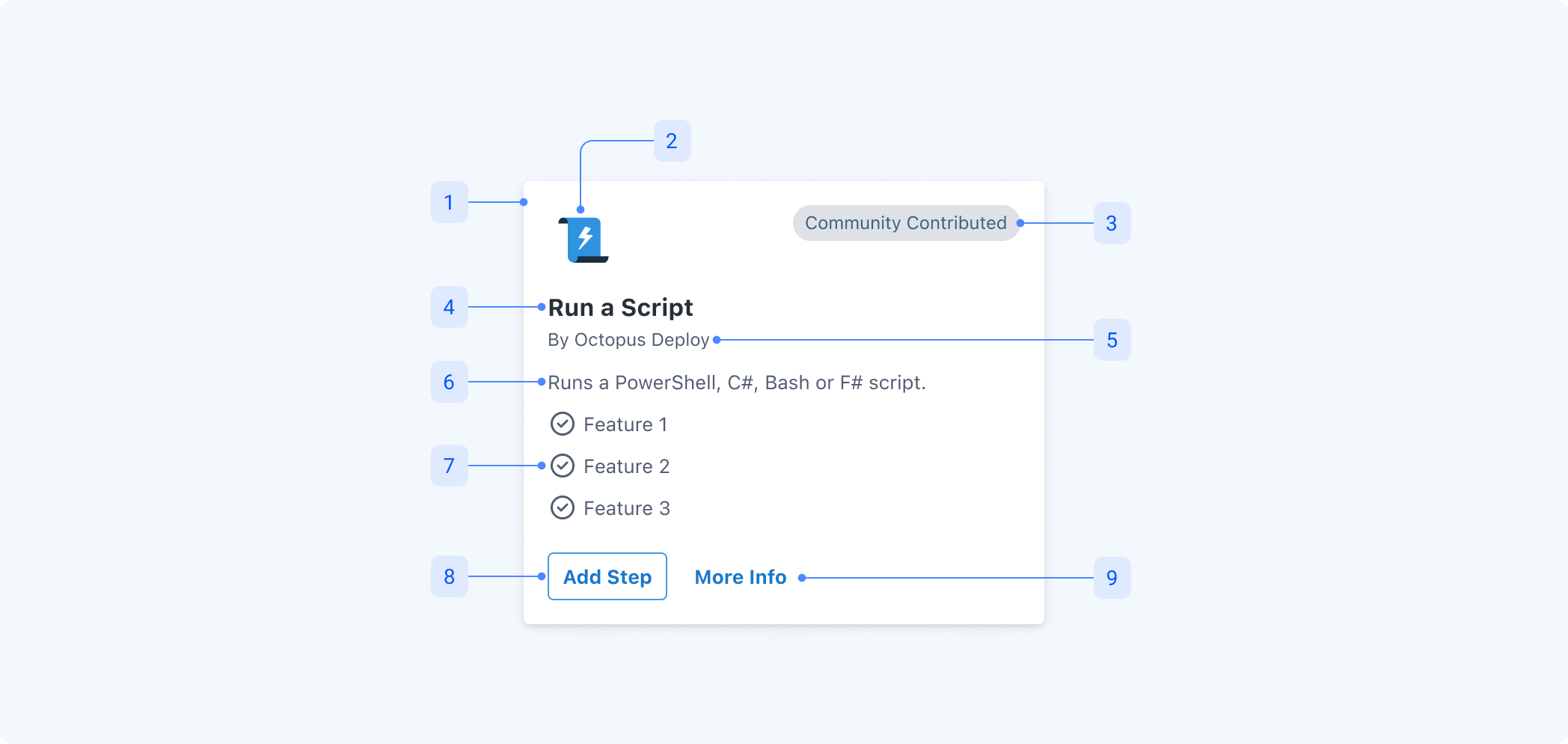Click the Feature 3 checkmark icon
This screenshot has width=1568, height=744.
click(x=563, y=508)
